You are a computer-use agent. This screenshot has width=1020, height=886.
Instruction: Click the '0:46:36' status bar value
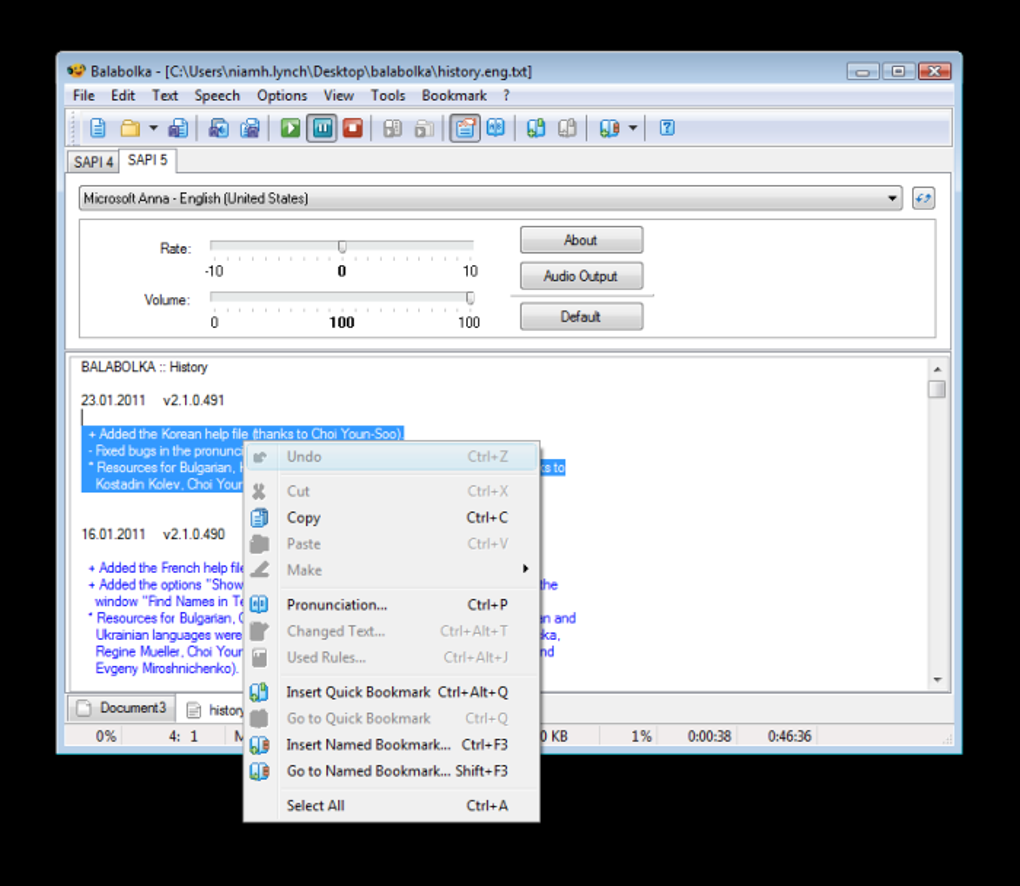(789, 736)
